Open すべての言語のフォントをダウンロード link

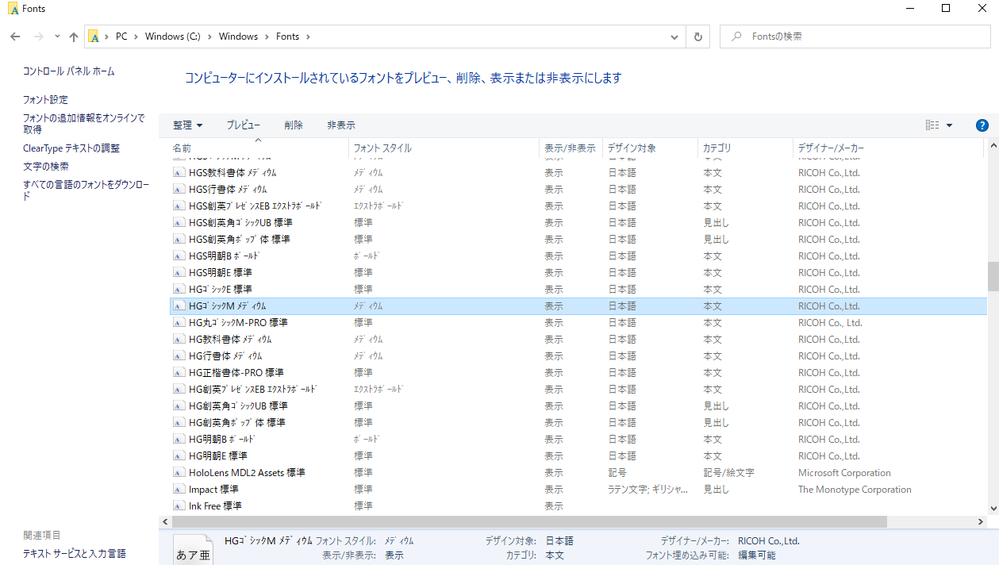click(86, 190)
